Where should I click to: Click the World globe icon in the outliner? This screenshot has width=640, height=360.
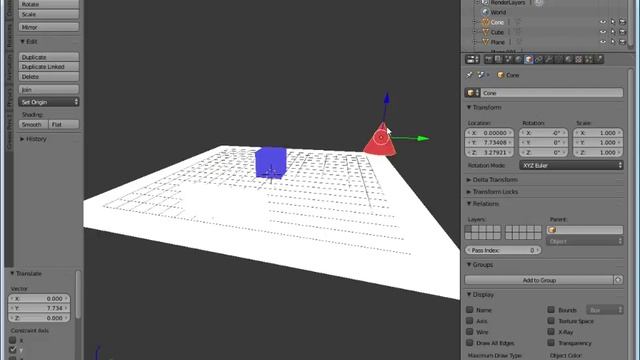click(x=485, y=12)
